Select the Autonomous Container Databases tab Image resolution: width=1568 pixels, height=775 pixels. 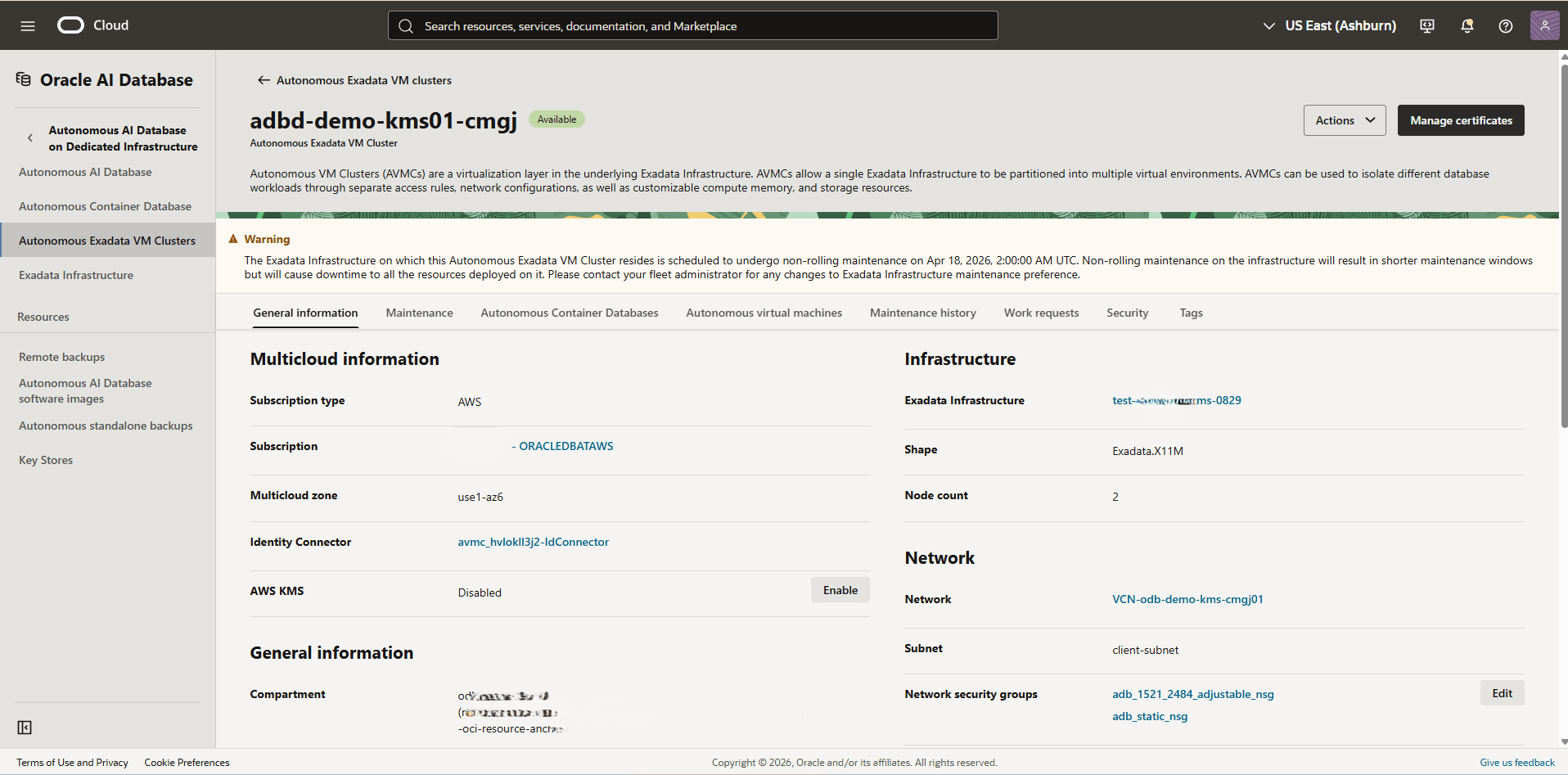(x=569, y=313)
